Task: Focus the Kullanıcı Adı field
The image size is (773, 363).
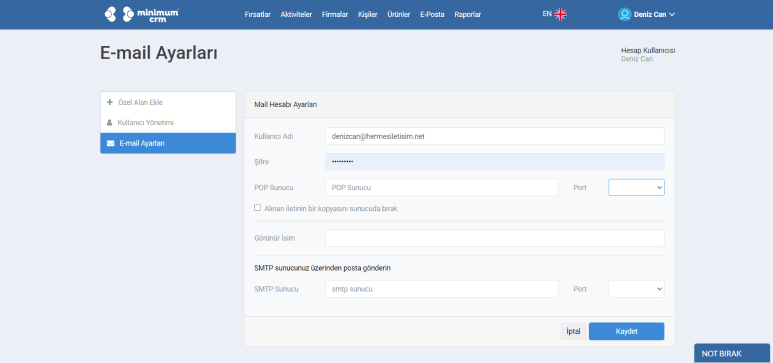Action: coord(494,136)
